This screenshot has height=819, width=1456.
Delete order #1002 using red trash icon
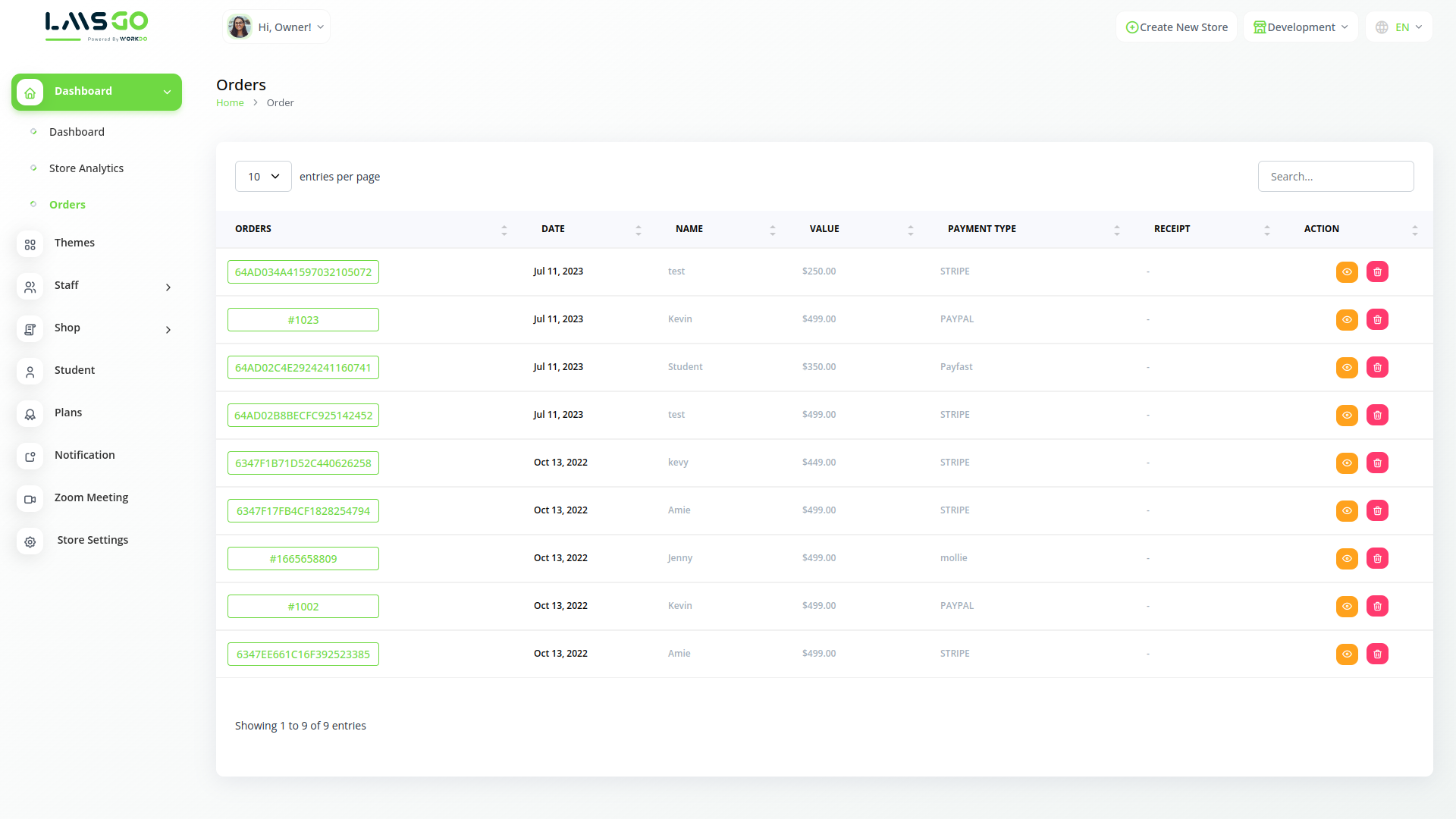[1377, 606]
